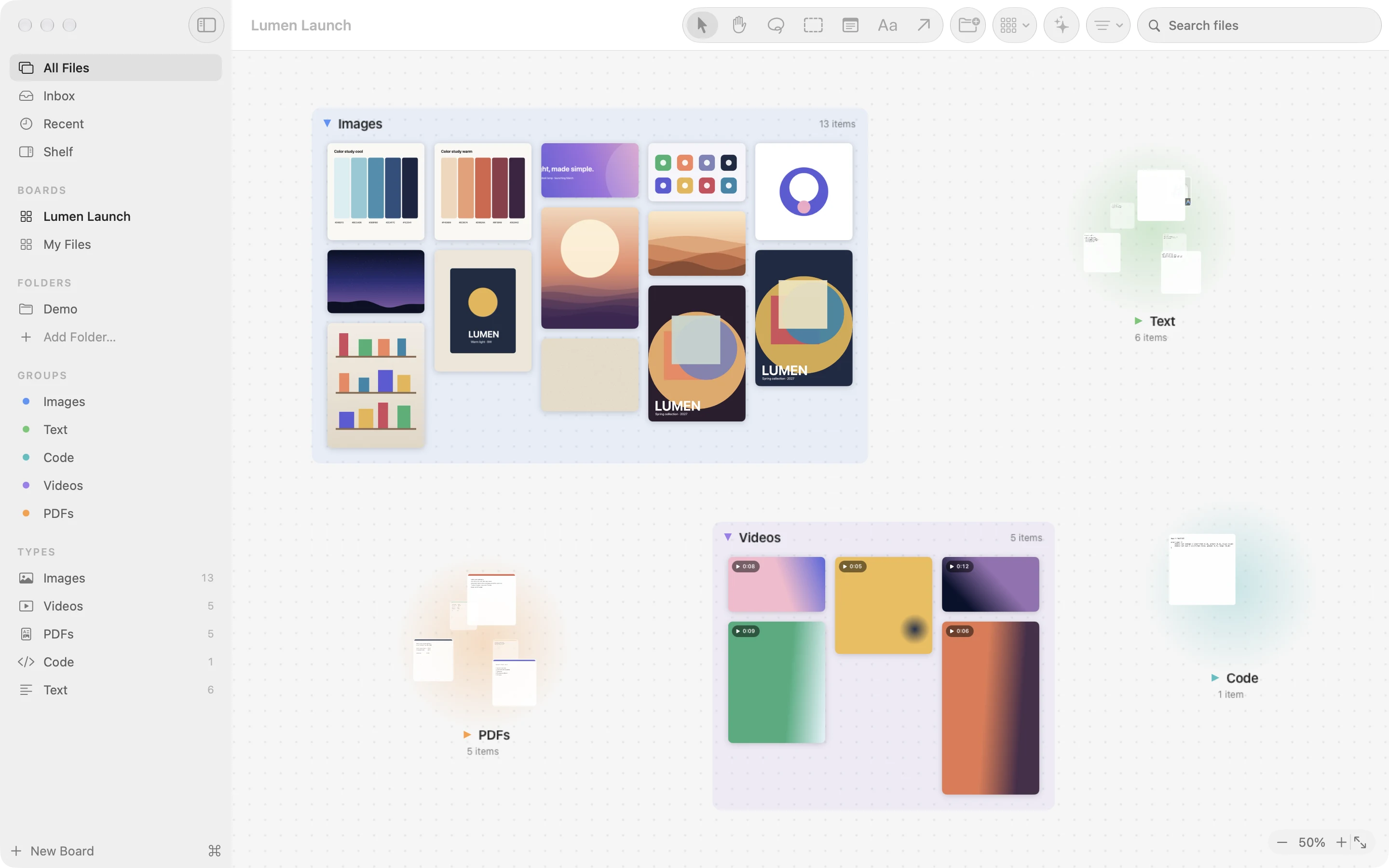Filter by Code type showing 1

(x=116, y=662)
